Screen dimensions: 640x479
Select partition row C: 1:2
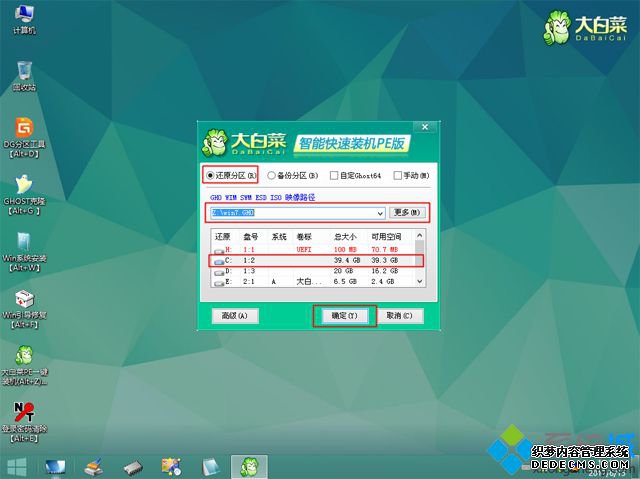tap(313, 260)
